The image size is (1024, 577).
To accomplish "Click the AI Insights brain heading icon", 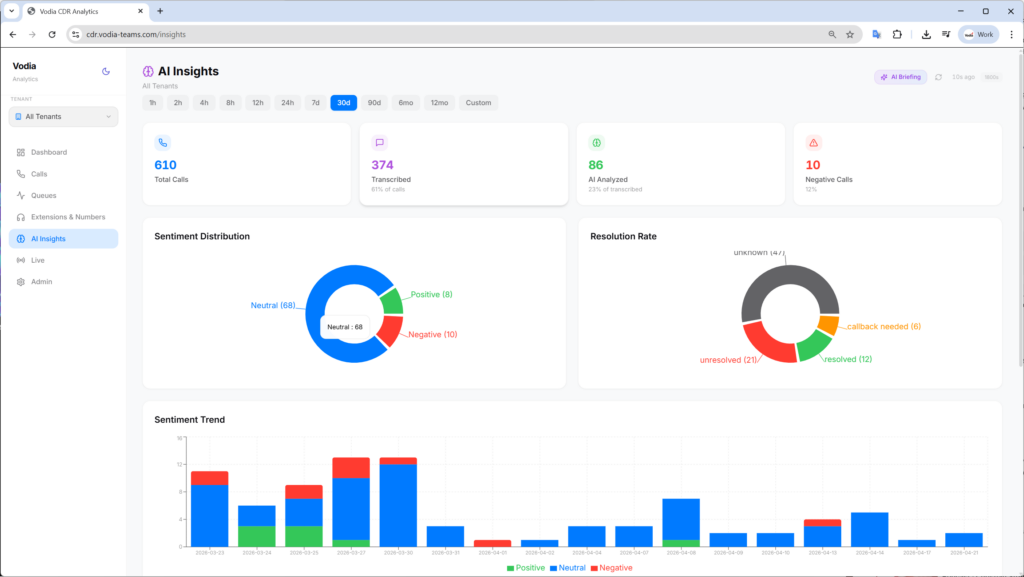I will tap(148, 71).
